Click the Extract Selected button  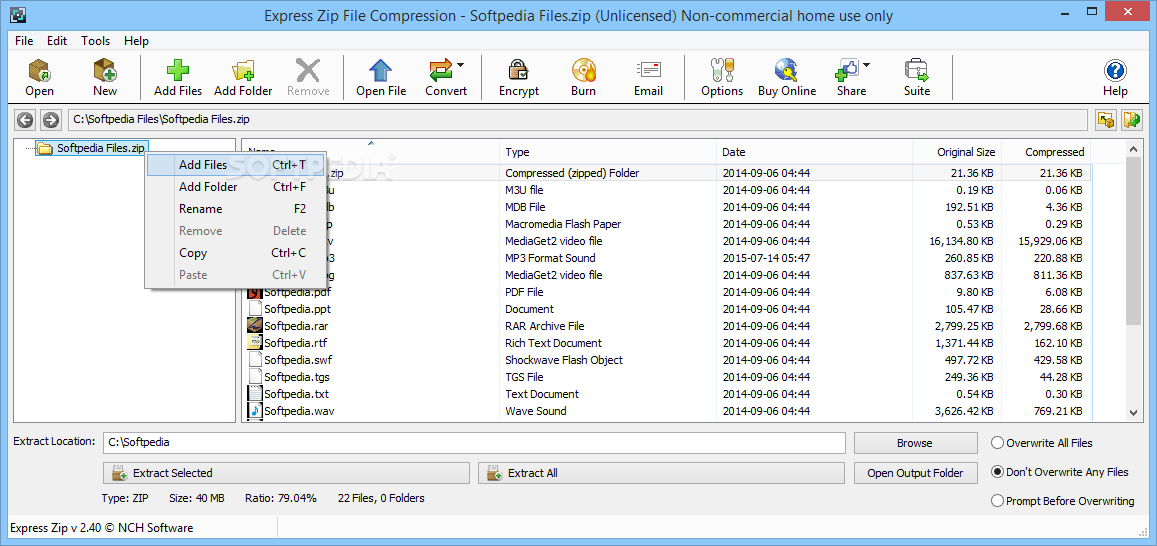[286, 473]
